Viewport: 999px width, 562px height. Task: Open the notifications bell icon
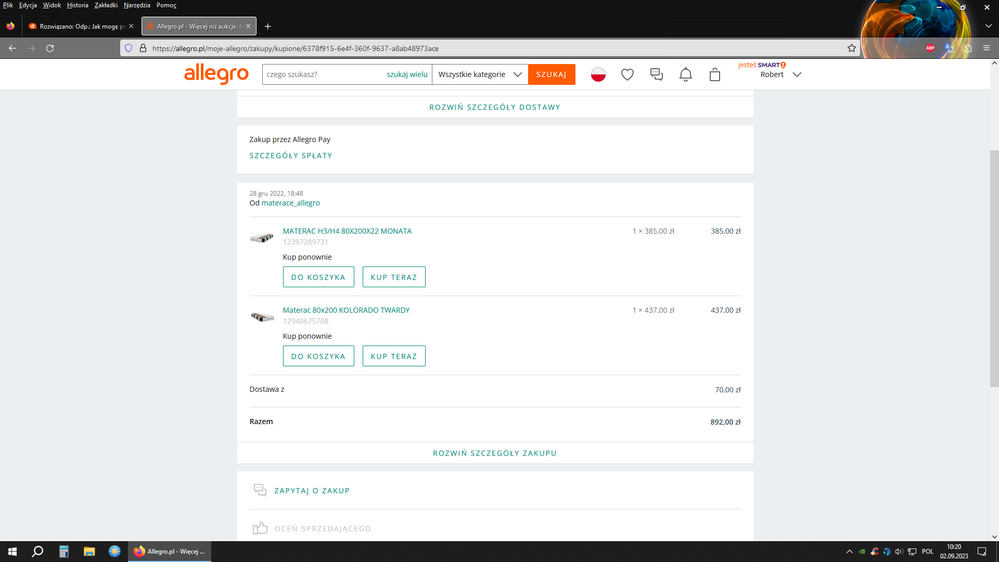[686, 75]
